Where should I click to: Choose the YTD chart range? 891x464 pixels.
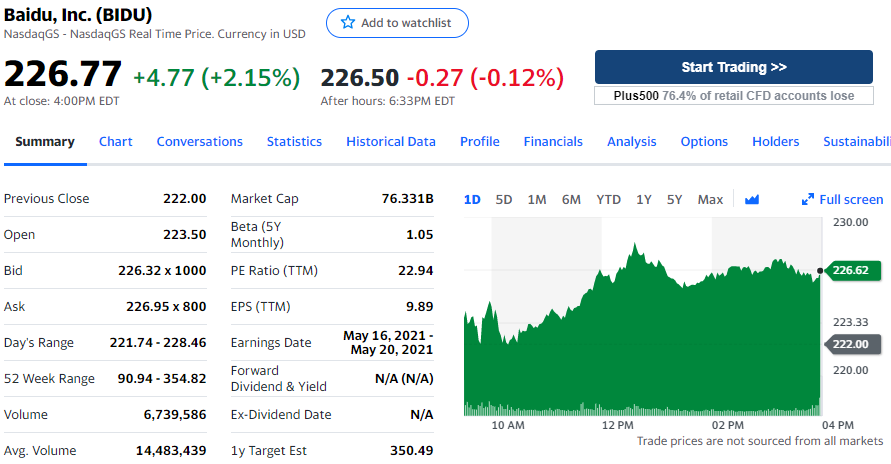point(608,200)
